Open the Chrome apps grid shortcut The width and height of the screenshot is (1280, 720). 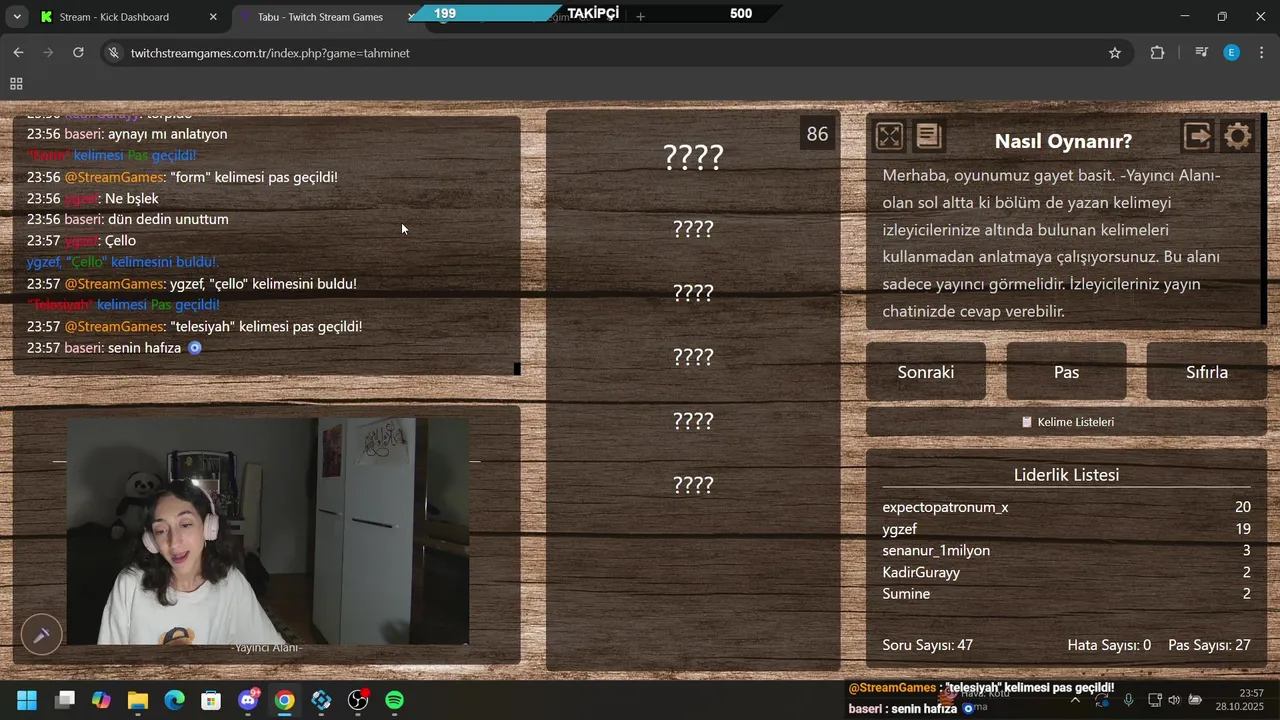(x=16, y=84)
